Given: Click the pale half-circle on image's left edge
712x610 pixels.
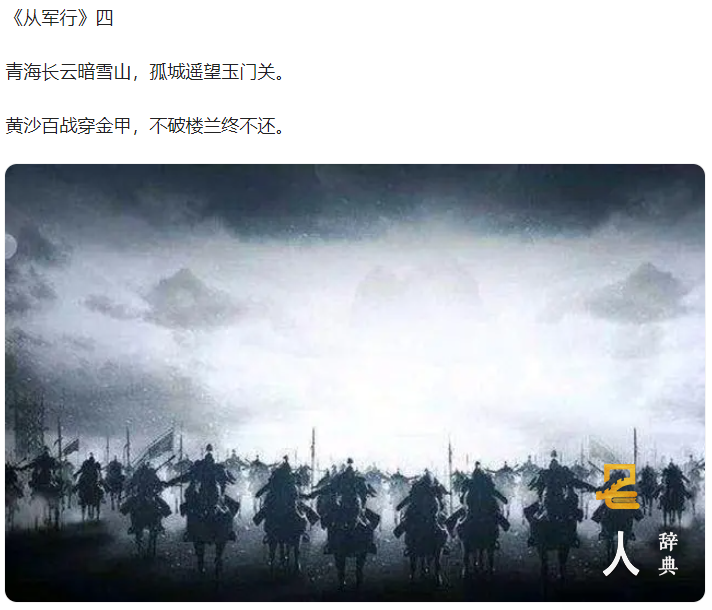Looking at the screenshot, I should (11, 247).
